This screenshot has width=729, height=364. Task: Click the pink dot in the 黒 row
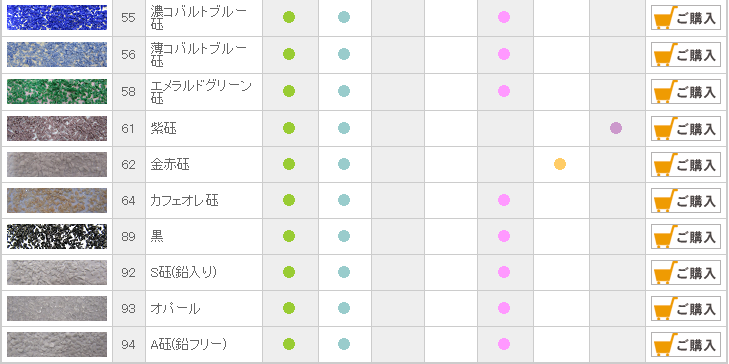click(504, 236)
